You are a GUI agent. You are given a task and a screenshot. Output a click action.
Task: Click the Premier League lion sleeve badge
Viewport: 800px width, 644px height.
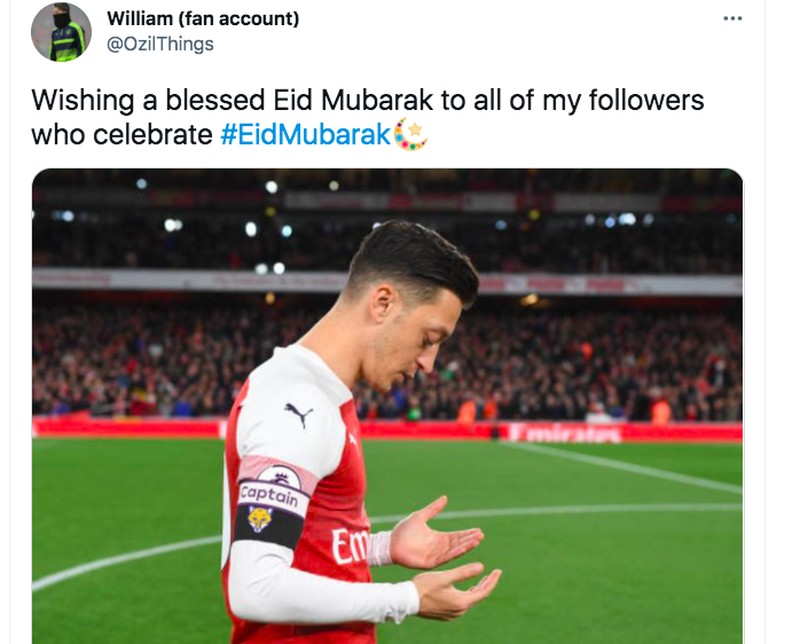[x=280, y=477]
